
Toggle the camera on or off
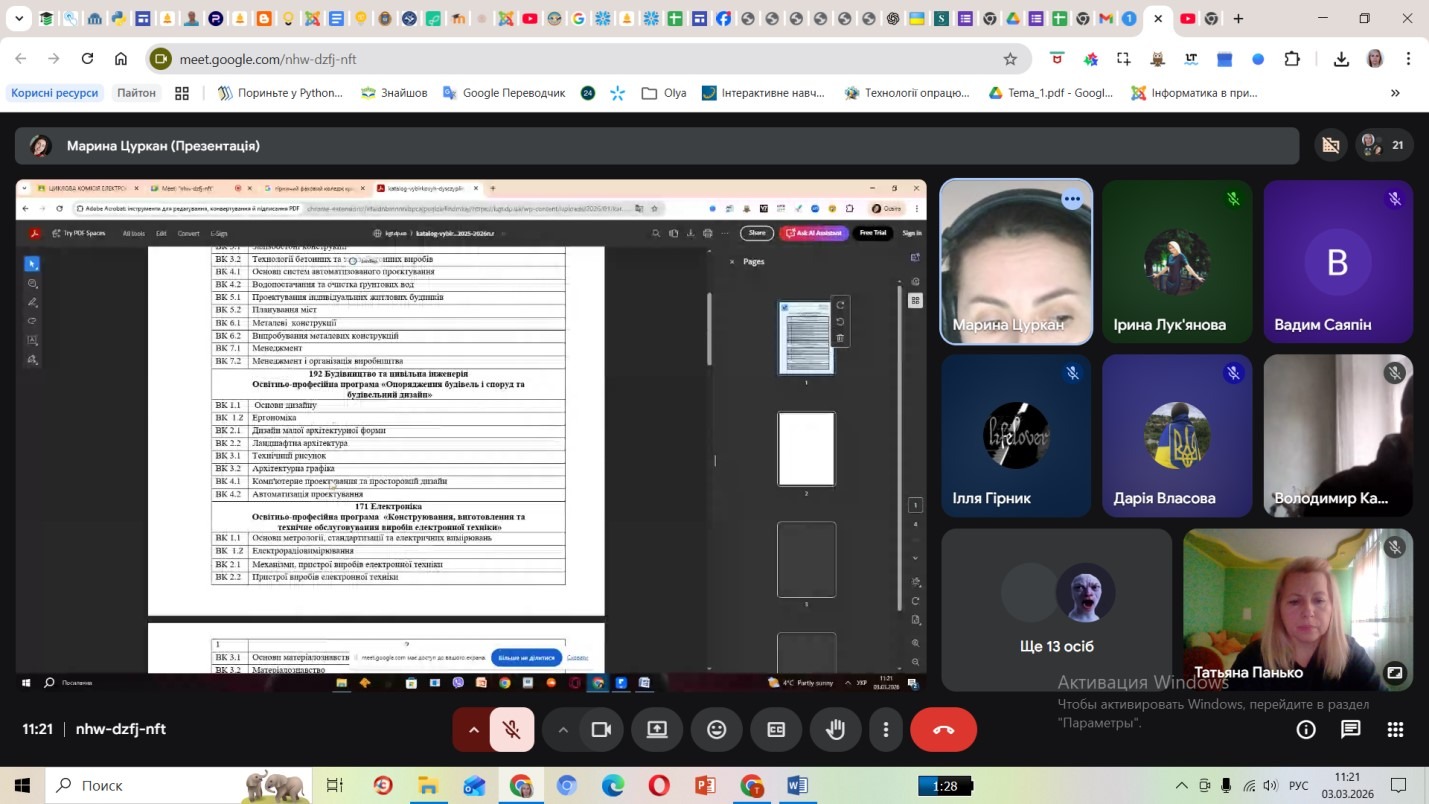point(601,730)
